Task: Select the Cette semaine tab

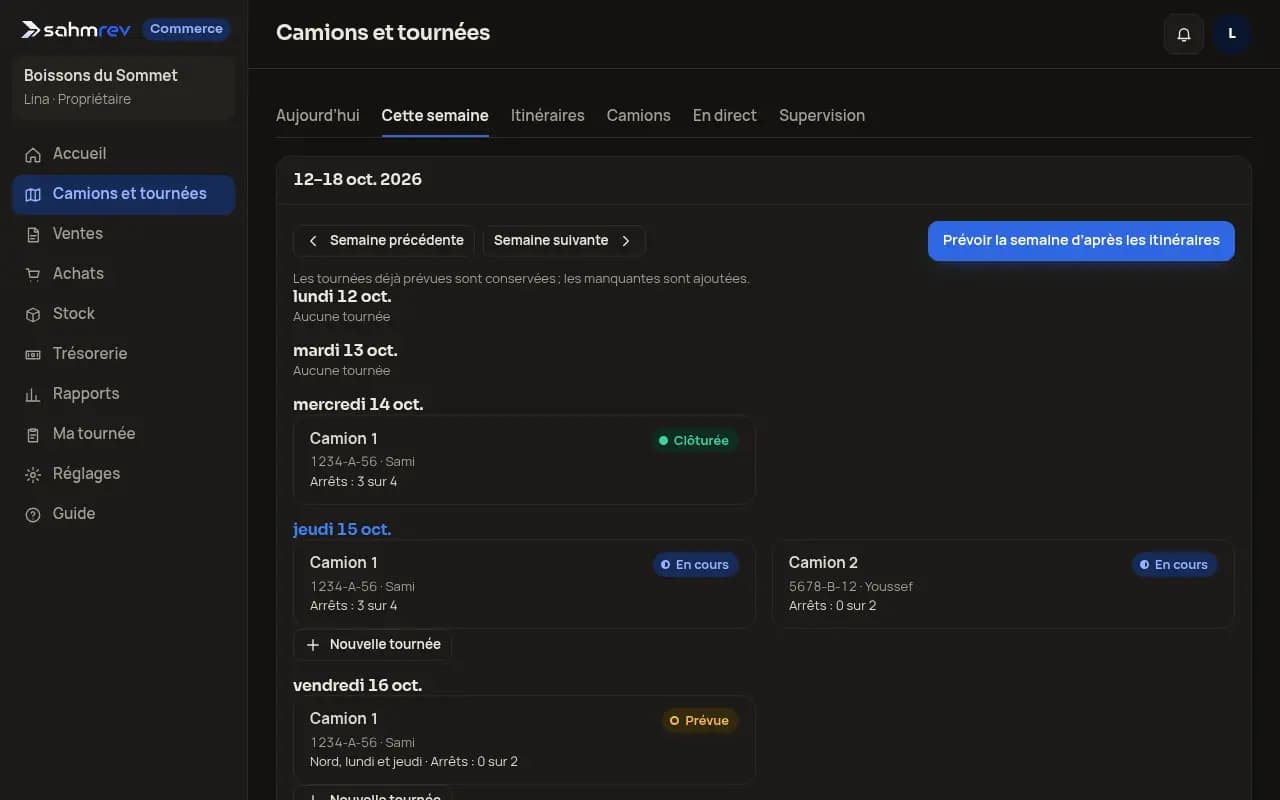Action: [435, 116]
